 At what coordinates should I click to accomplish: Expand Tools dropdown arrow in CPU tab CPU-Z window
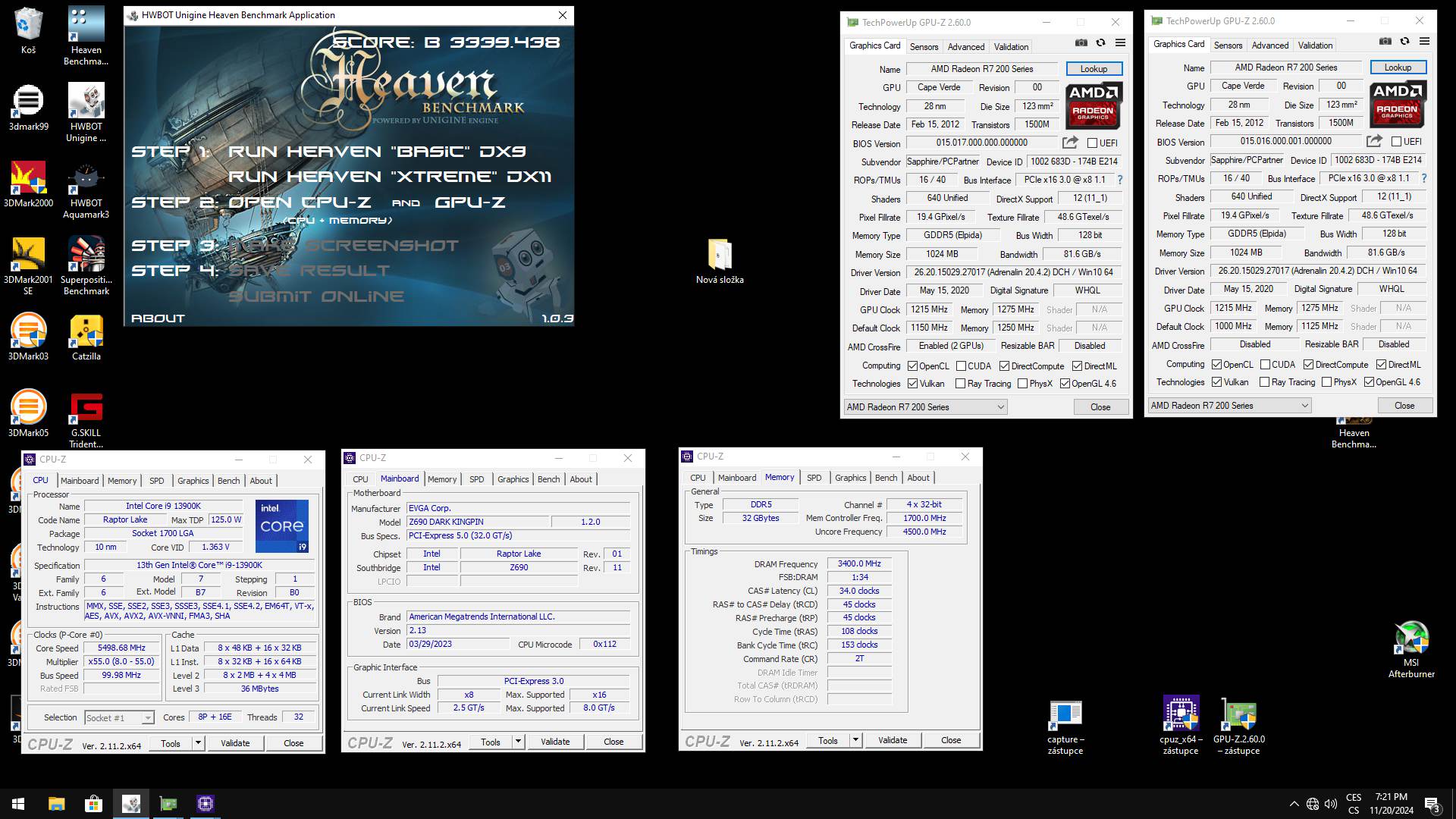point(198,743)
